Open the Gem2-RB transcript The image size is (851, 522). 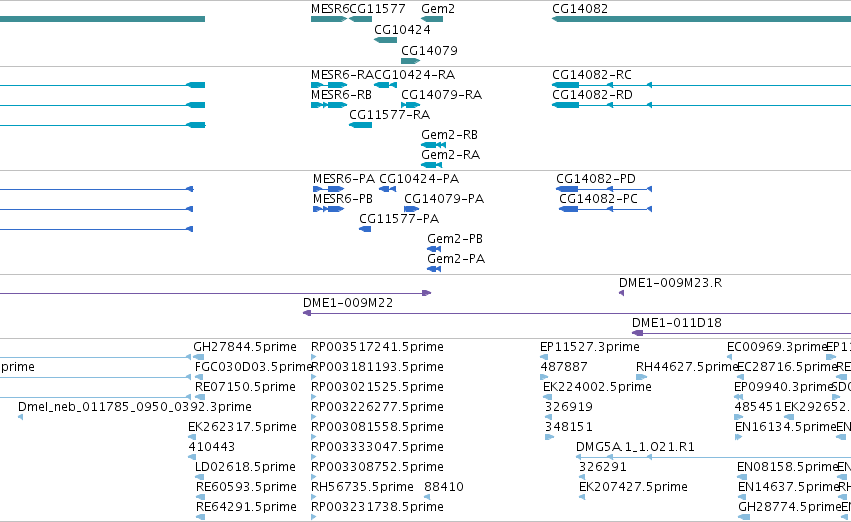point(434,145)
